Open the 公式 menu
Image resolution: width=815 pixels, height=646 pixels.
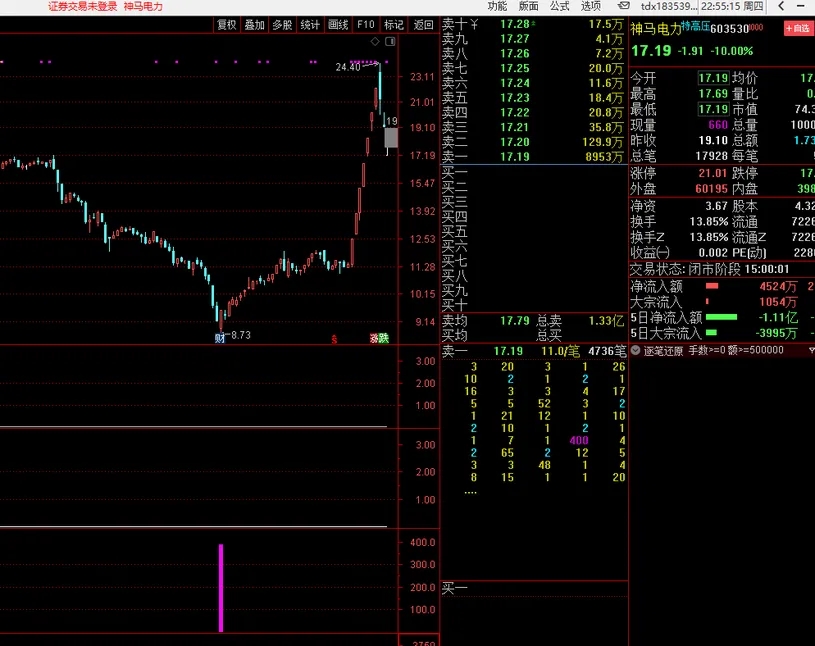pyautogui.click(x=559, y=6)
